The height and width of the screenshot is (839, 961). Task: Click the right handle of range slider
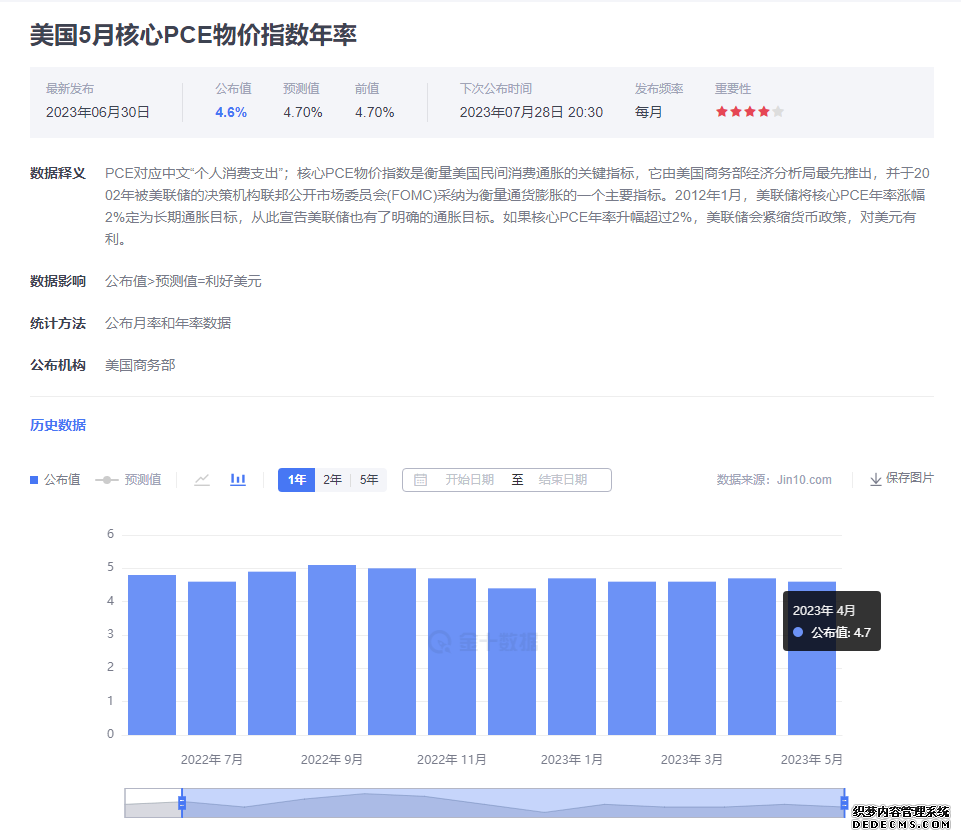pos(844,803)
